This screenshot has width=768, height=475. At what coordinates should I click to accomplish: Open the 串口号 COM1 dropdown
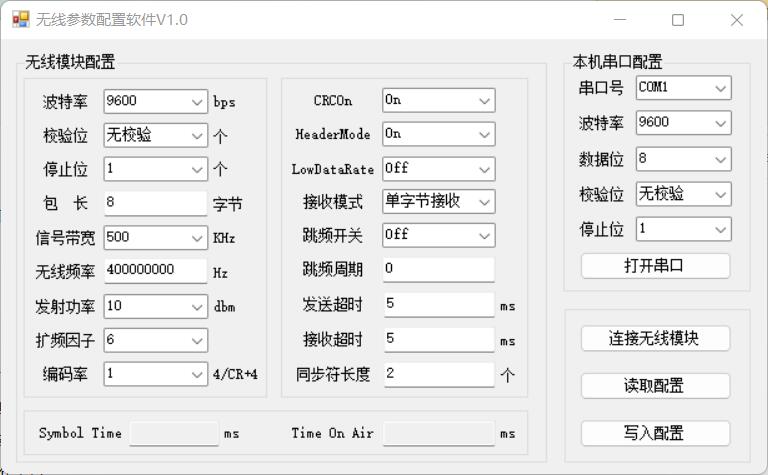pyautogui.click(x=683, y=88)
